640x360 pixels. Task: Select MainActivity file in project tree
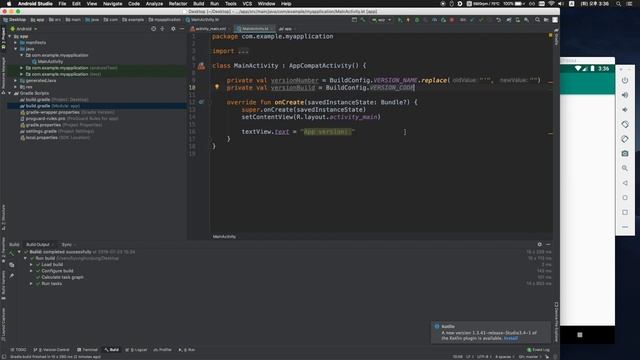[47, 62]
